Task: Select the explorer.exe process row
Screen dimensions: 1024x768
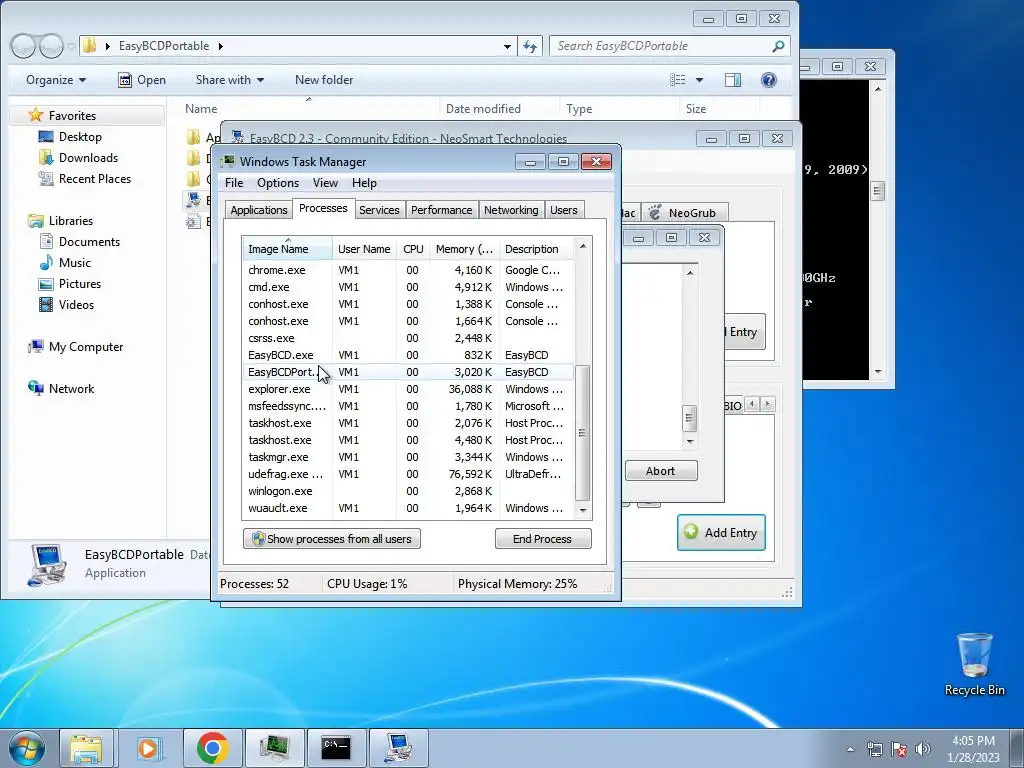Action: coord(408,389)
